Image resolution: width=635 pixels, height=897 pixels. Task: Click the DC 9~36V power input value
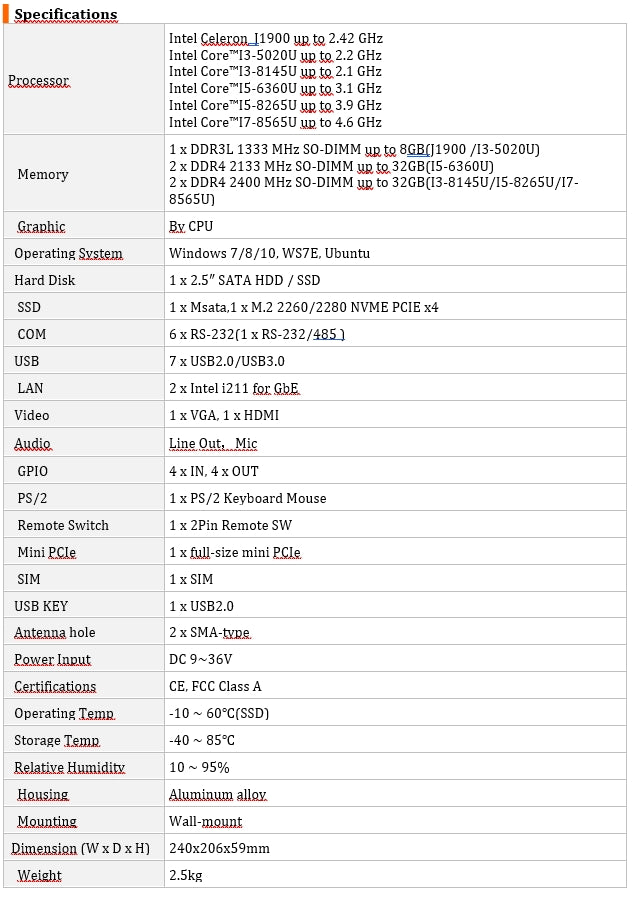coord(200,660)
